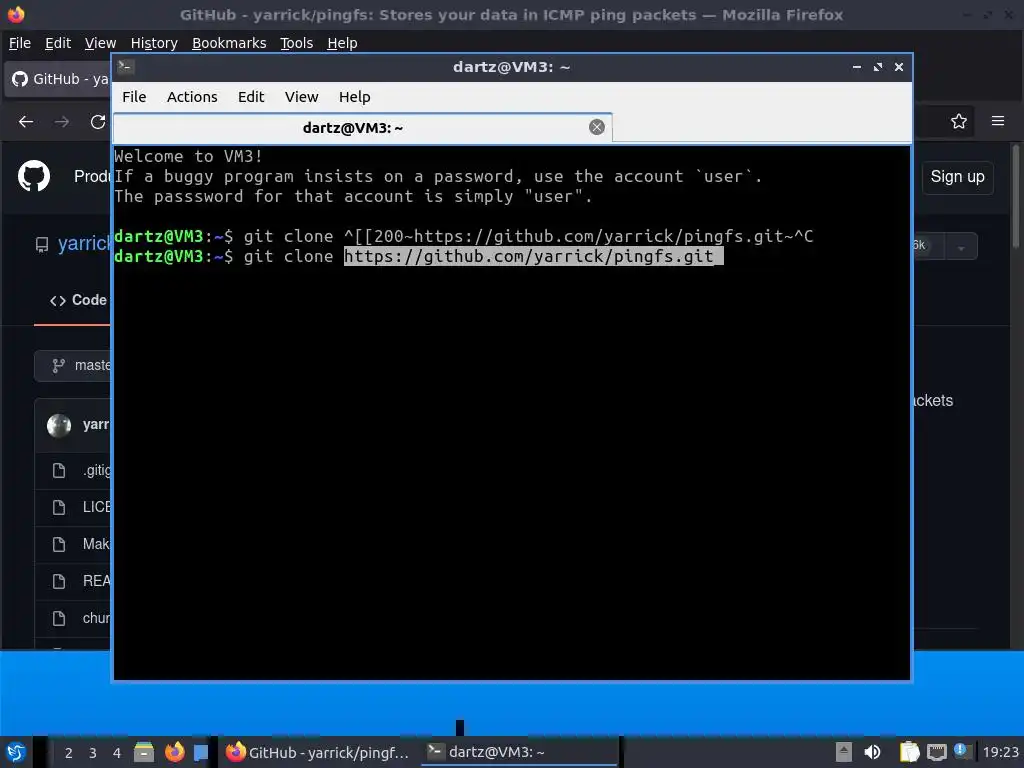Open the Code tab on GitHub
This screenshot has height=768, width=1024.
tap(78, 300)
